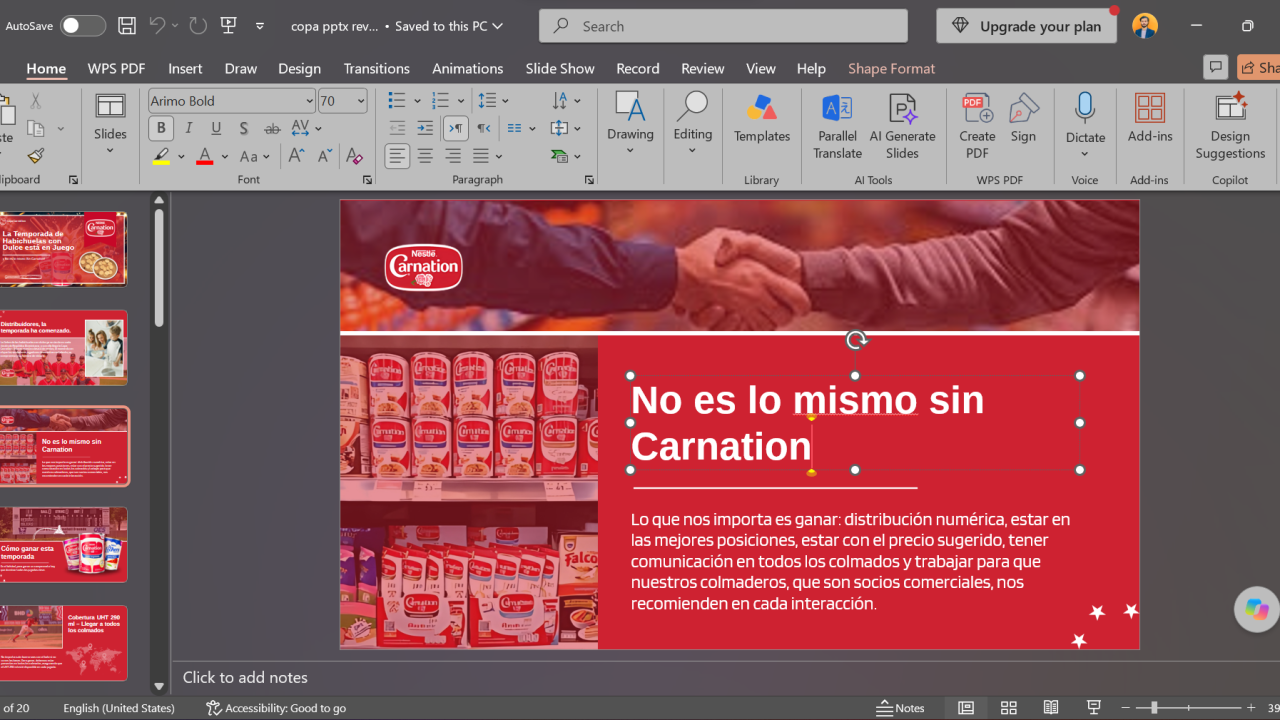Screen dimensions: 1280x720
Task: Click the Cut scissors icon
Action: pos(36,101)
